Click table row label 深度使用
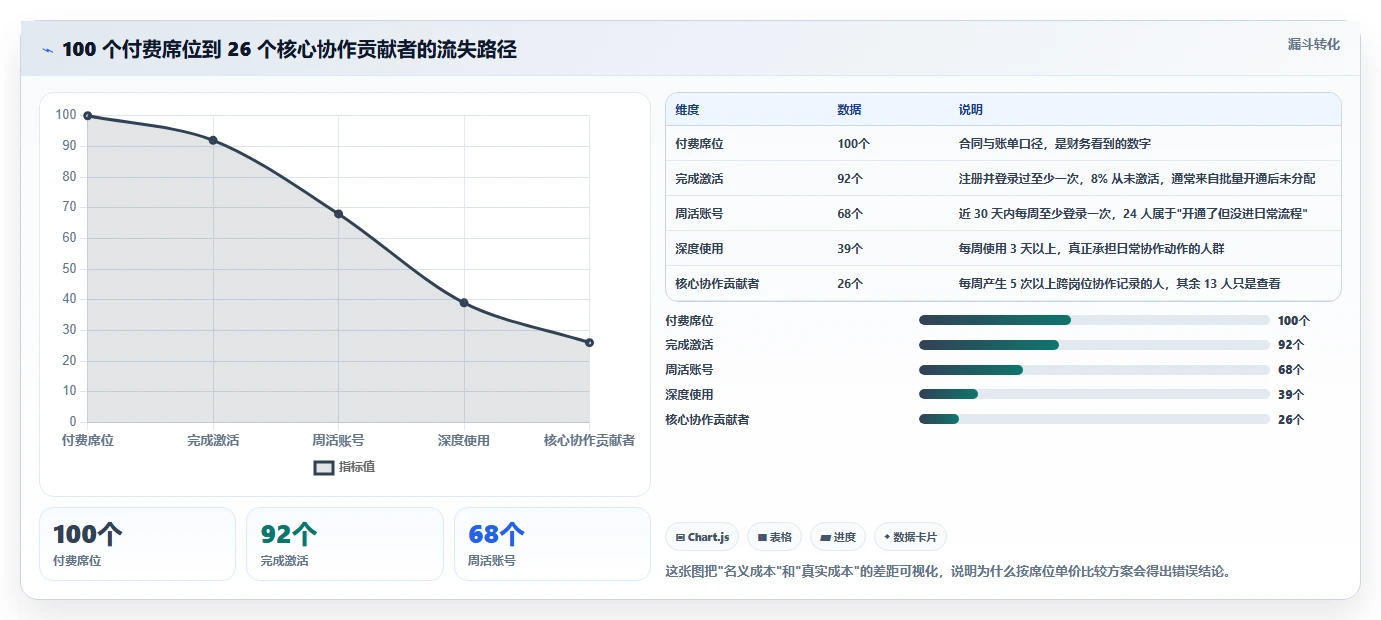The image size is (1381, 620). tap(699, 249)
